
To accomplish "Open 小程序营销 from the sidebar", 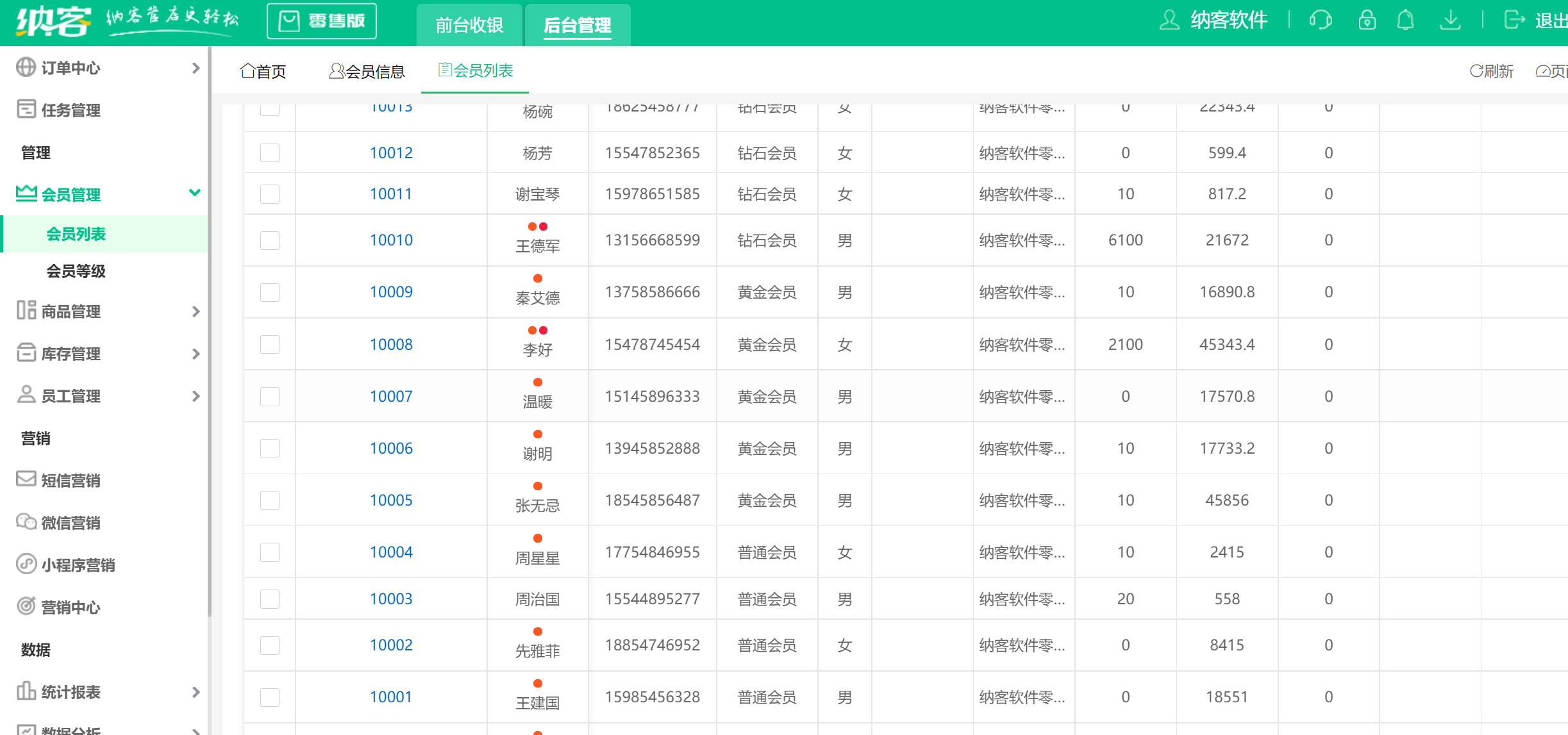I will (77, 565).
